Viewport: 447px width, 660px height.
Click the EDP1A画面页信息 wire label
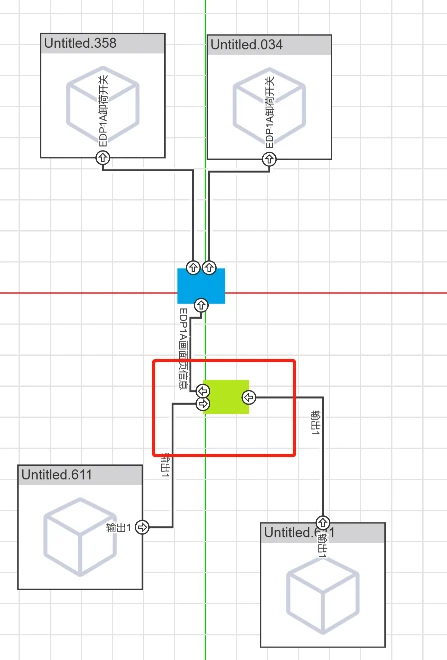tap(184, 349)
